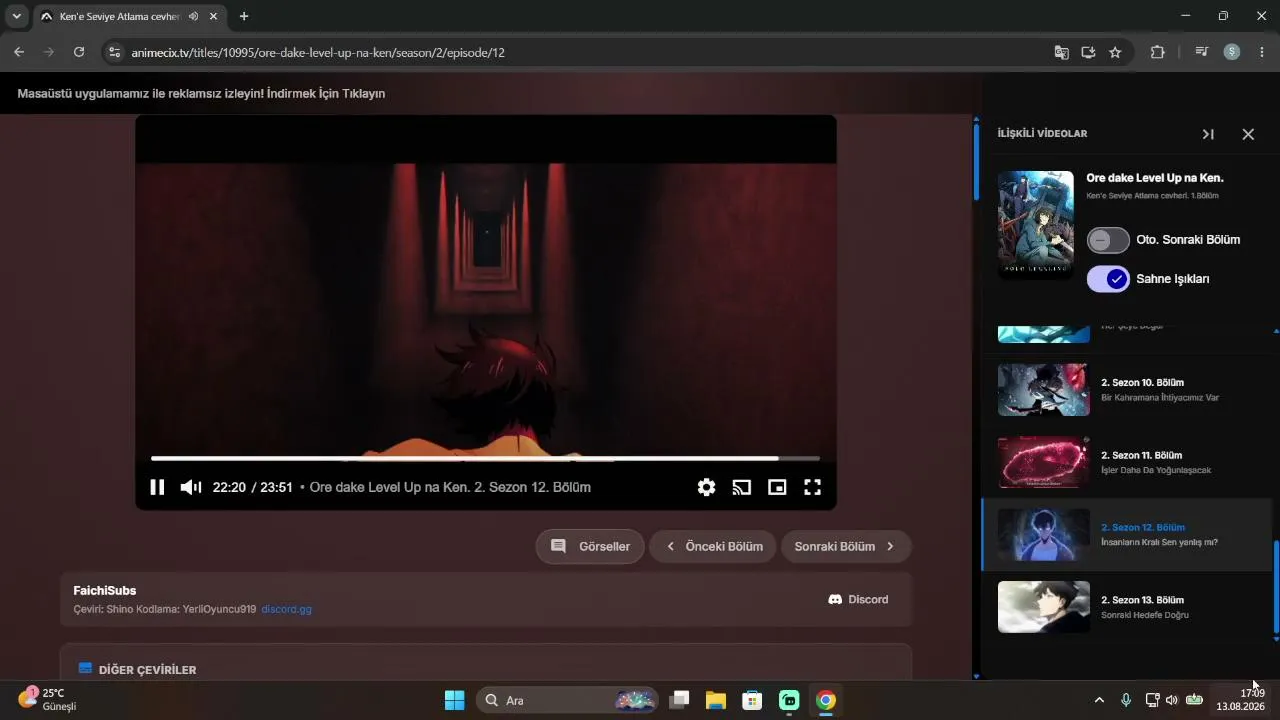The height and width of the screenshot is (720, 1280).
Task: Open Task View on the taskbar
Action: (680, 700)
